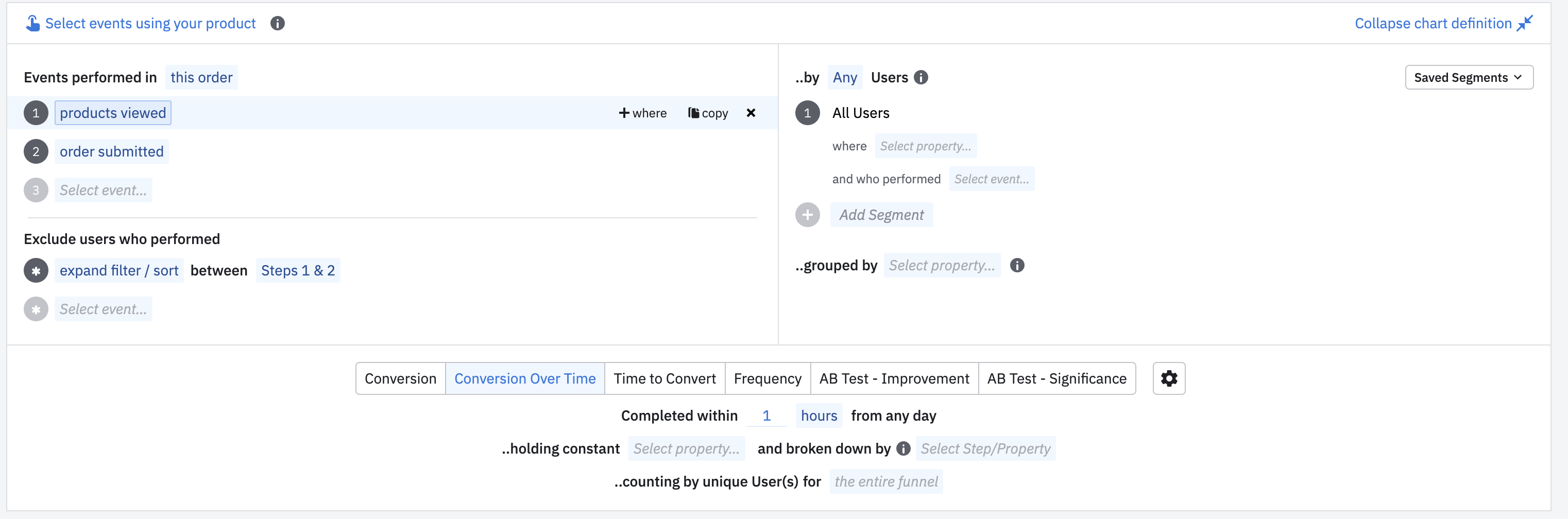Open the AB Test - Significance tab

(x=1056, y=378)
